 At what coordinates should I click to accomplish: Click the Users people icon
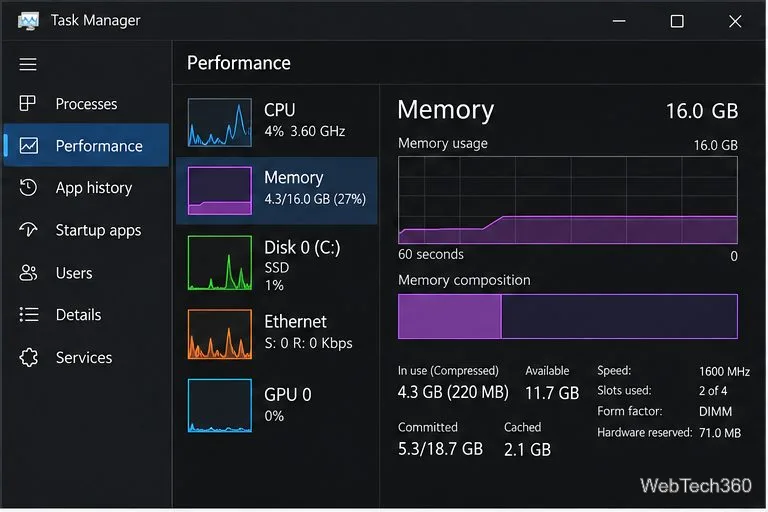click(28, 272)
